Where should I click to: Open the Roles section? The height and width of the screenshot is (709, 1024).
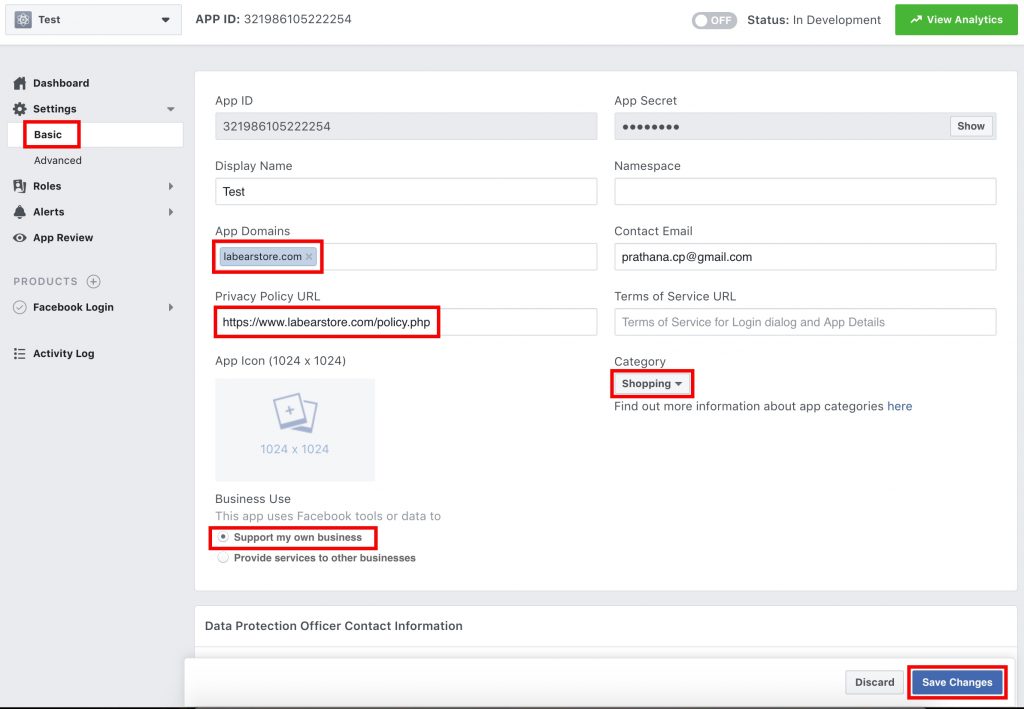pyautogui.click(x=47, y=186)
